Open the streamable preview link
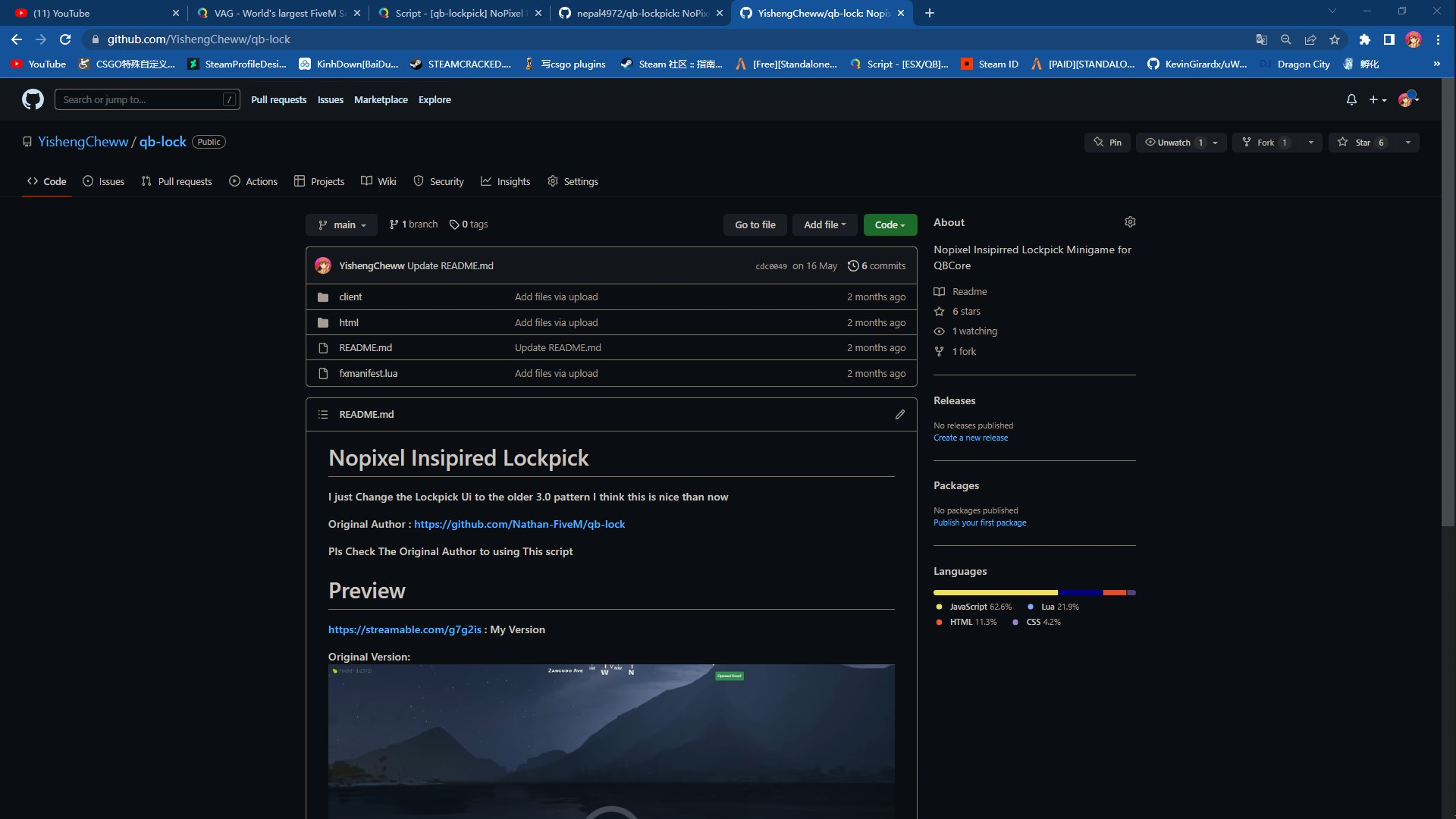This screenshot has width=1456, height=819. pos(405,629)
